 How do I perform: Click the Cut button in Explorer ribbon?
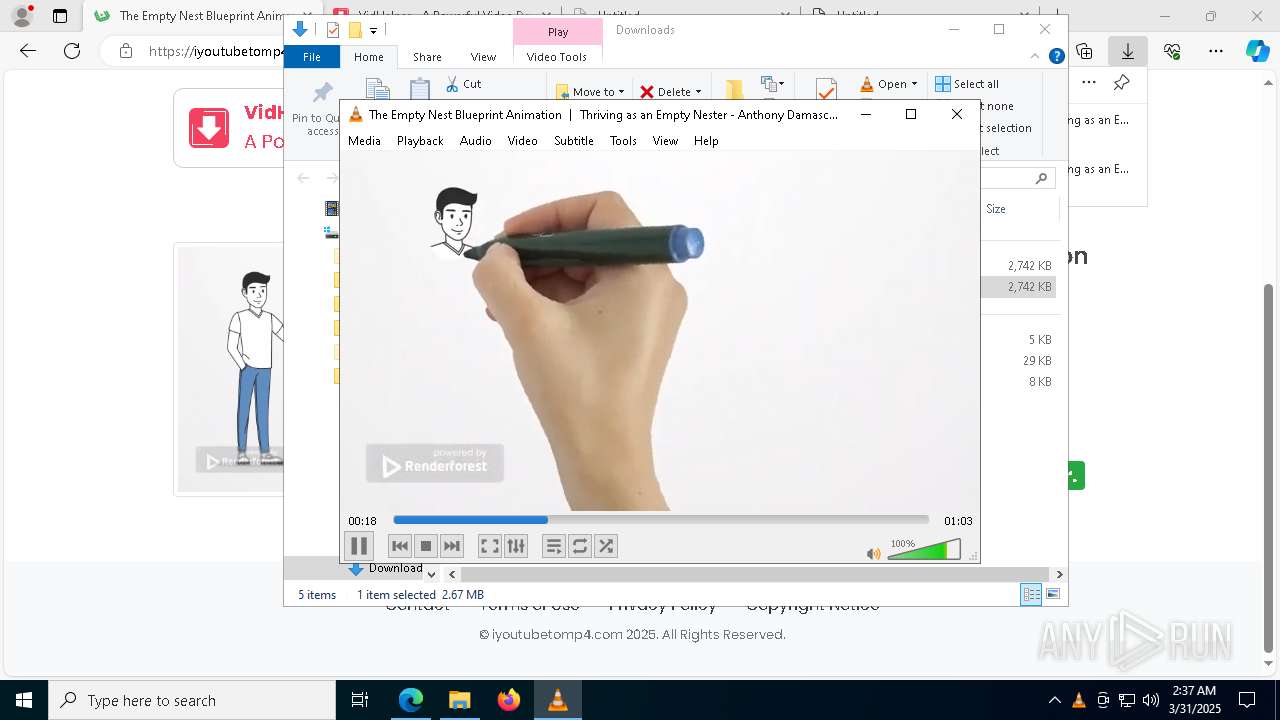(463, 84)
